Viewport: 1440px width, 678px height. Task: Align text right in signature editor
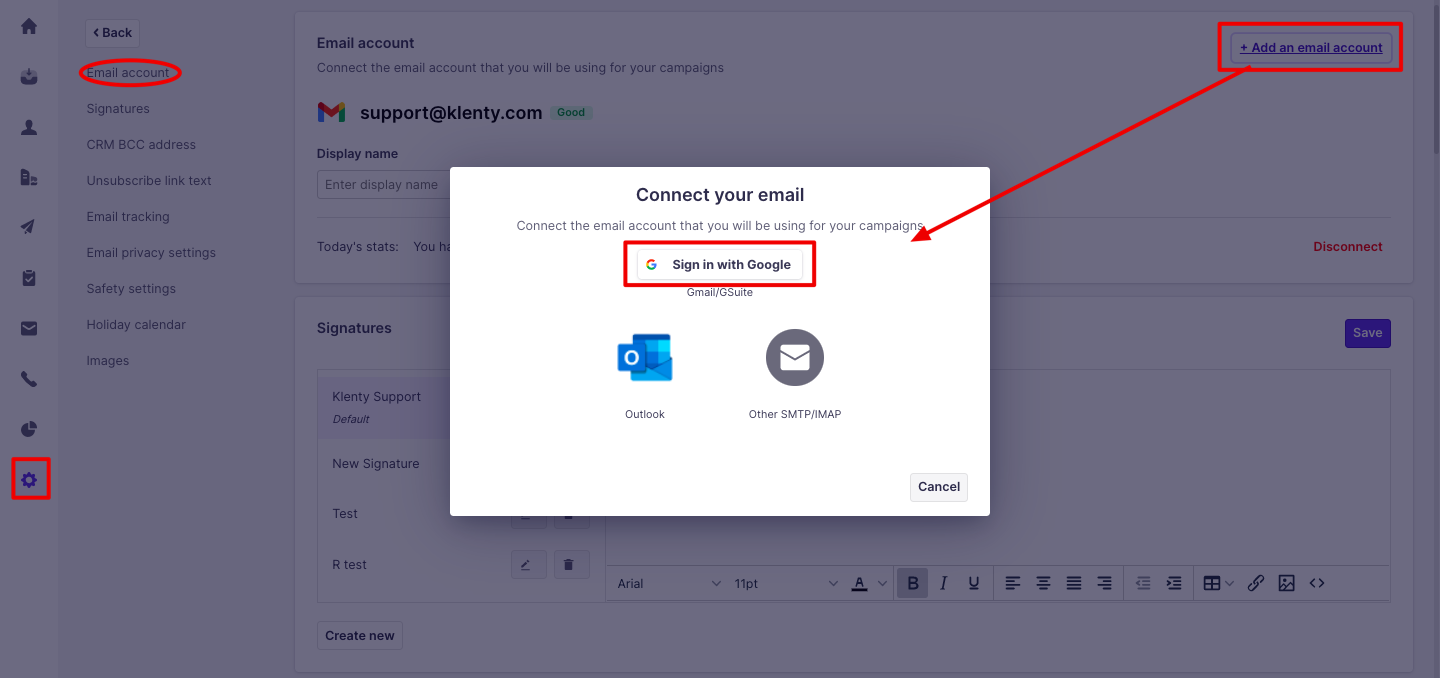tap(1104, 583)
